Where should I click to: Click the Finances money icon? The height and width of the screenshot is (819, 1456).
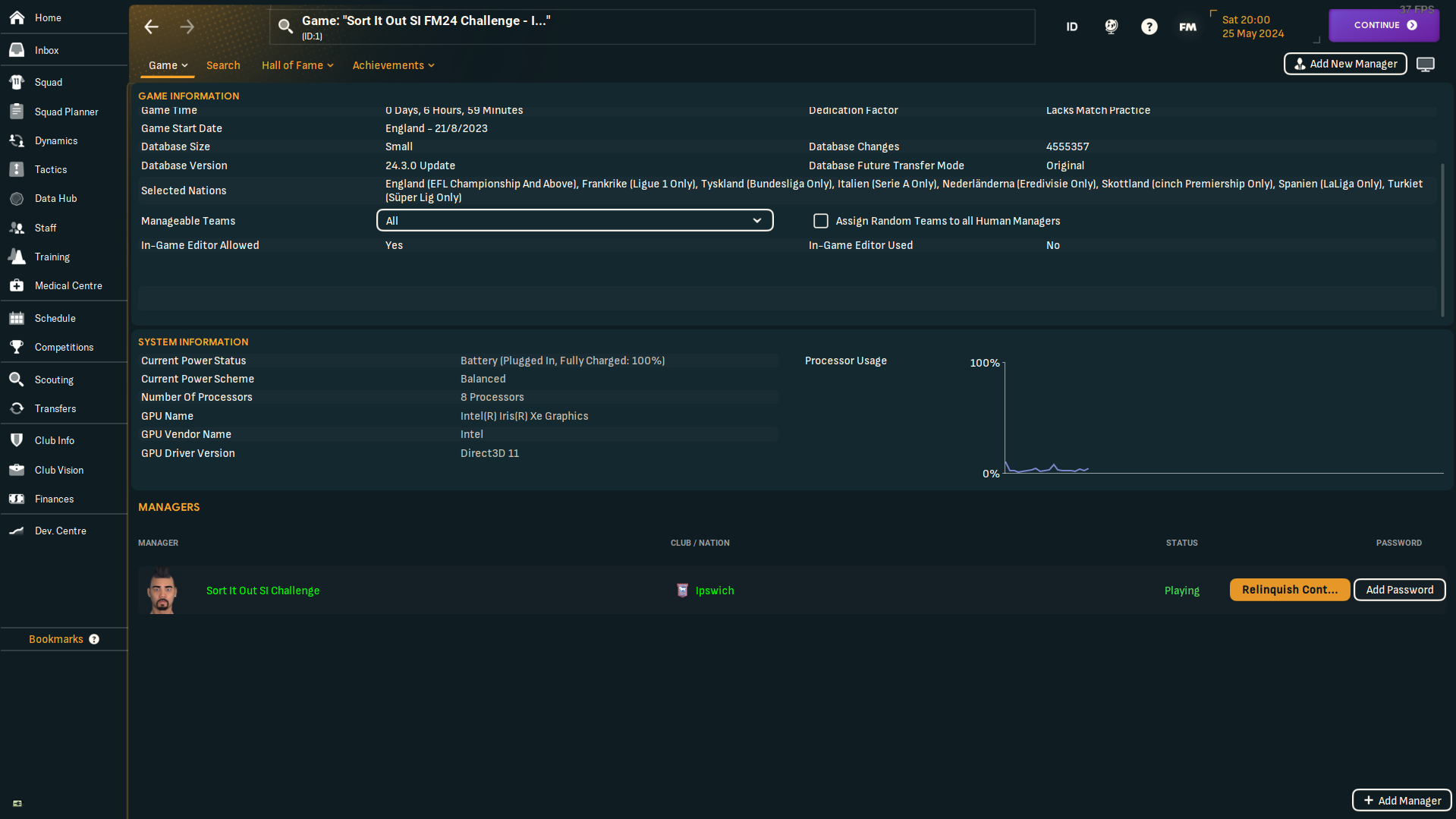(x=17, y=499)
